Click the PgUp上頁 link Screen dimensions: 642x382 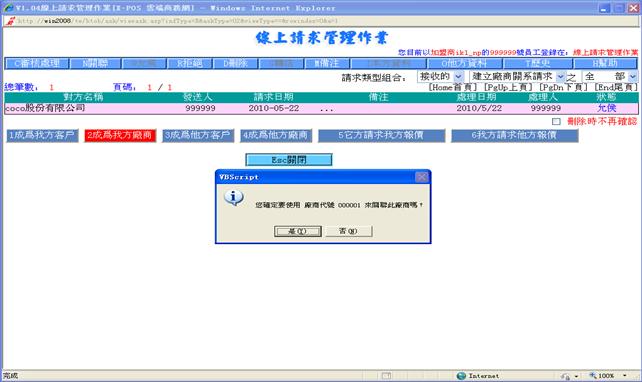508,87
